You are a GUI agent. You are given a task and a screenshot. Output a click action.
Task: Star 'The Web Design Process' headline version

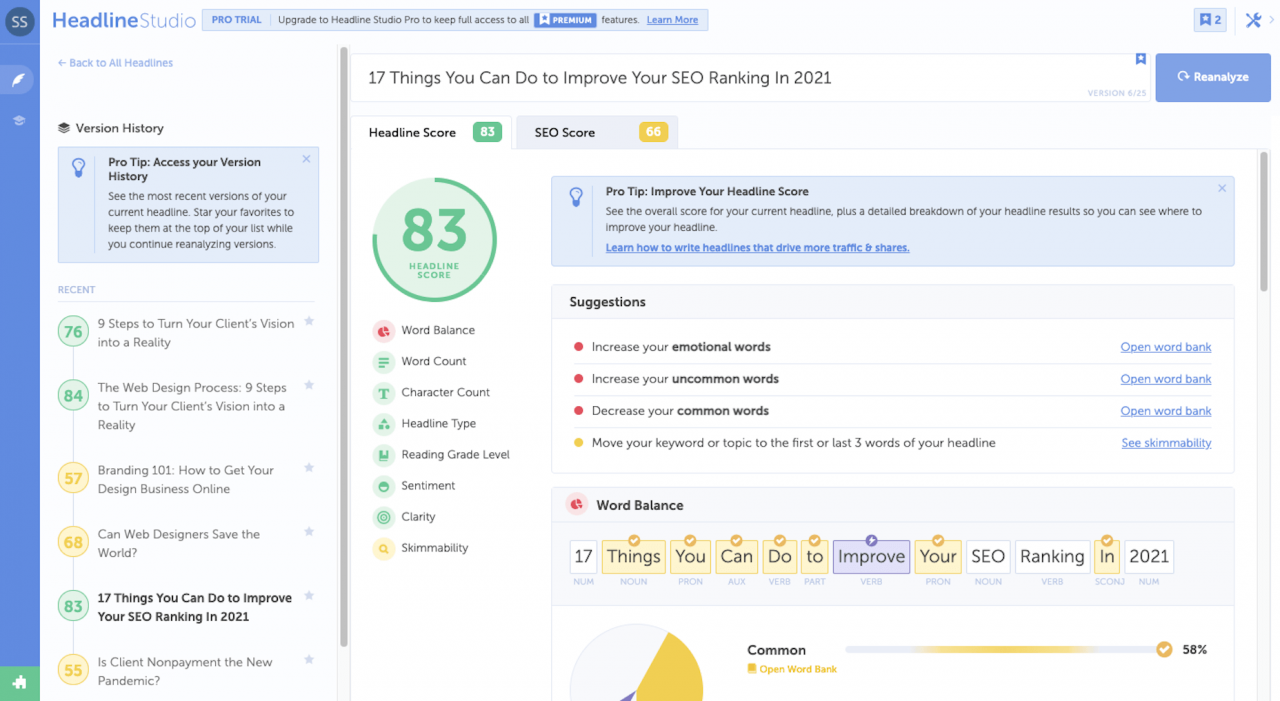pyautogui.click(x=310, y=382)
